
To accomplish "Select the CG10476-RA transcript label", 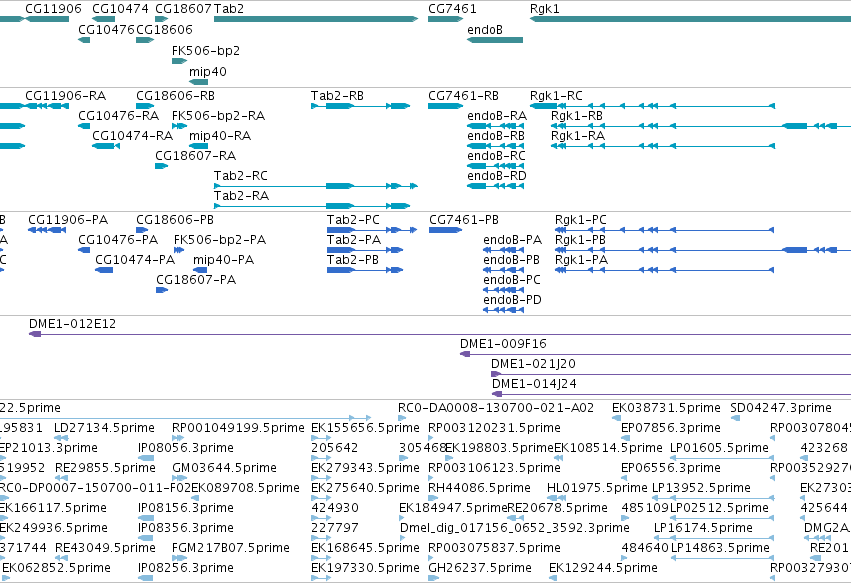I will click(x=118, y=116).
